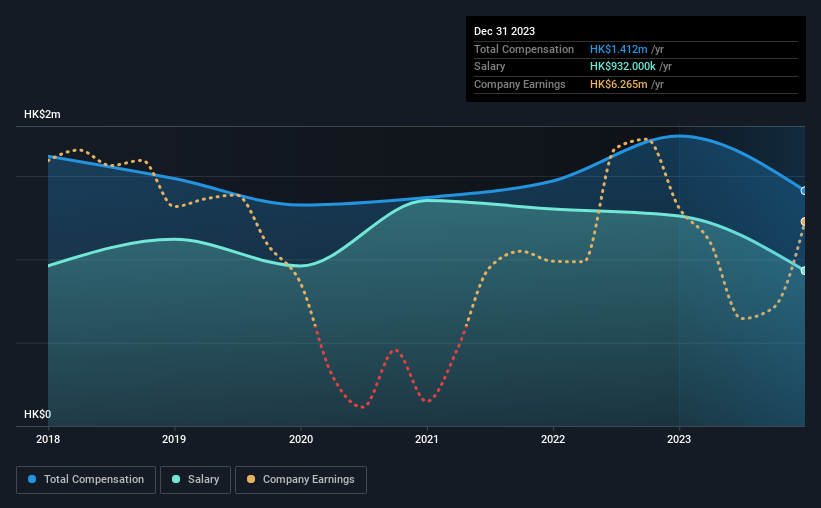Click the HK$1.412m total compensation value
This screenshot has height=508, width=821.
tap(619, 49)
